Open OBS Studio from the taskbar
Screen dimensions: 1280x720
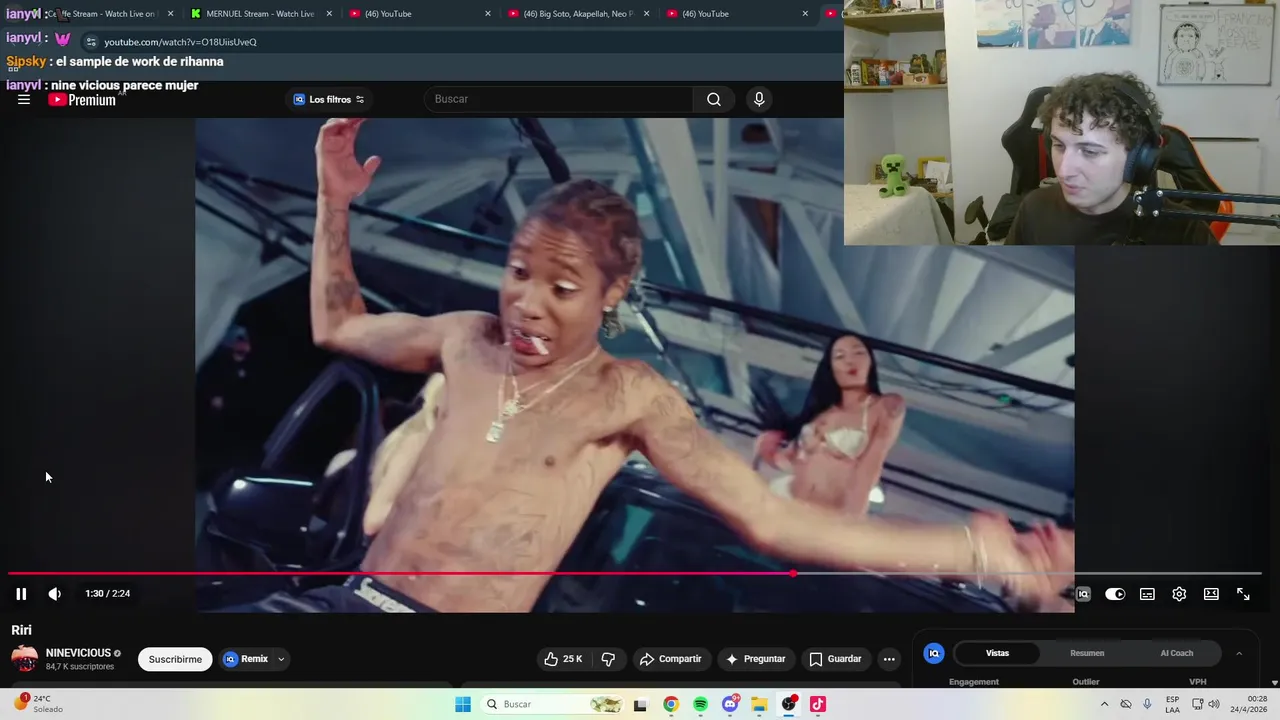point(789,704)
